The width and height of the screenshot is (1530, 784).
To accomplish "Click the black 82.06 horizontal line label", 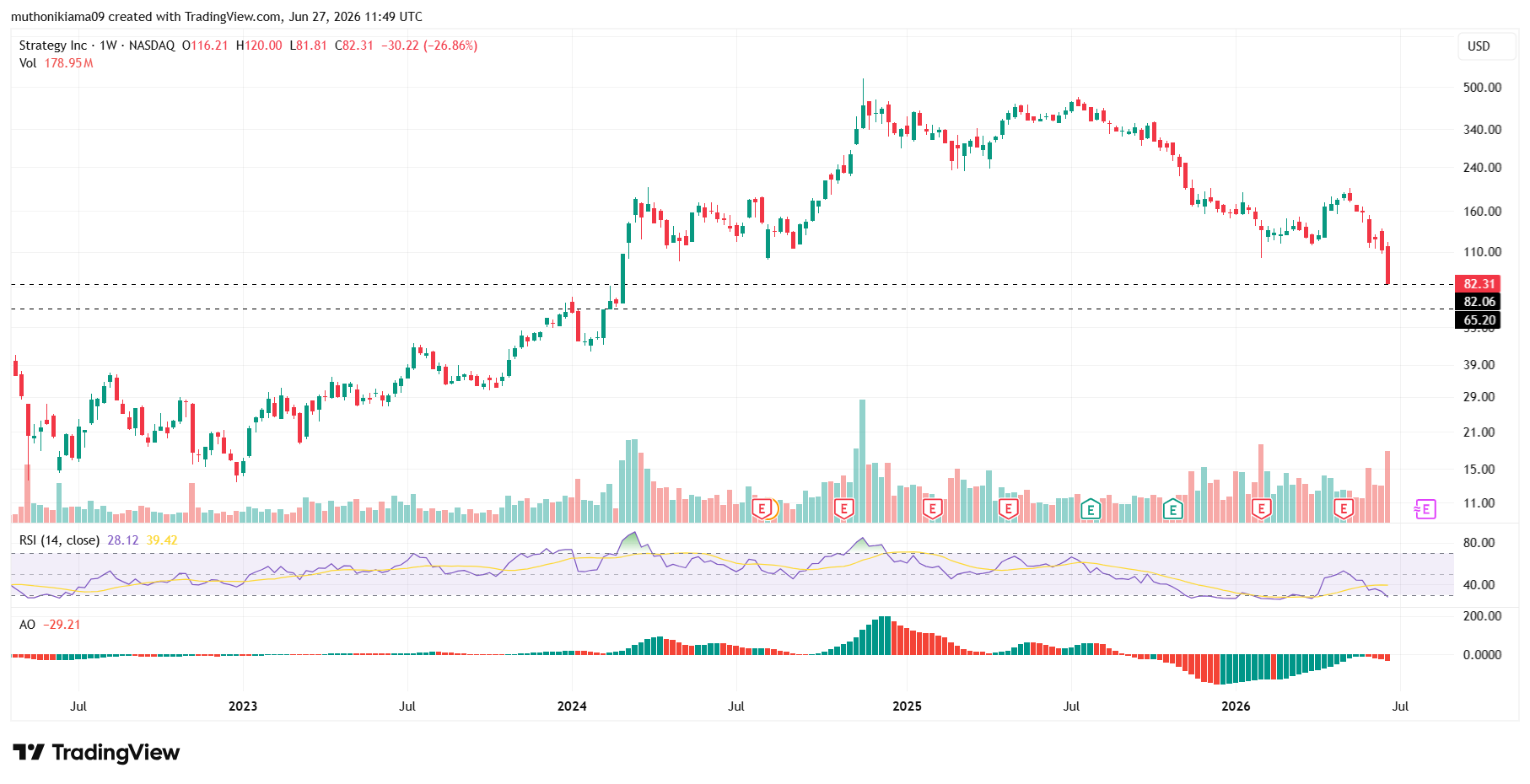I will [x=1479, y=302].
